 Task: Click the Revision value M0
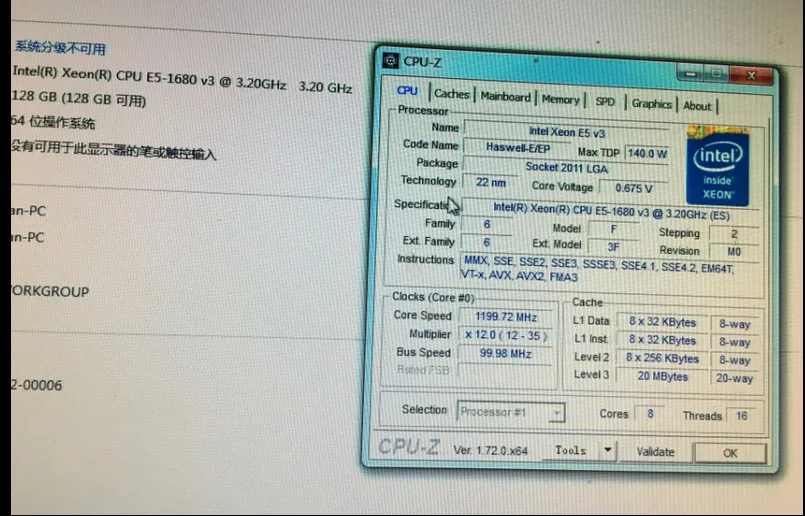point(734,252)
